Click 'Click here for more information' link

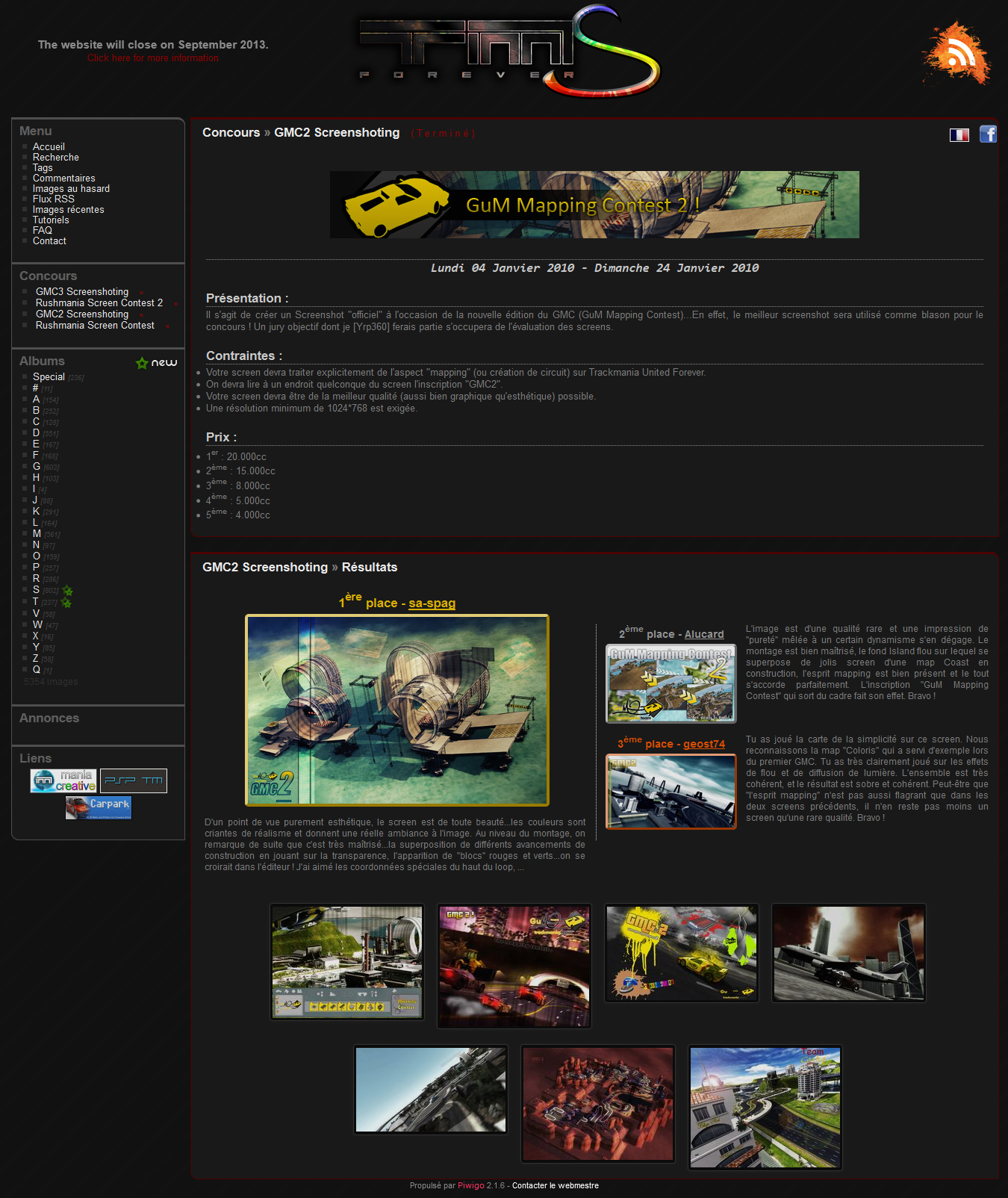pyautogui.click(x=153, y=58)
